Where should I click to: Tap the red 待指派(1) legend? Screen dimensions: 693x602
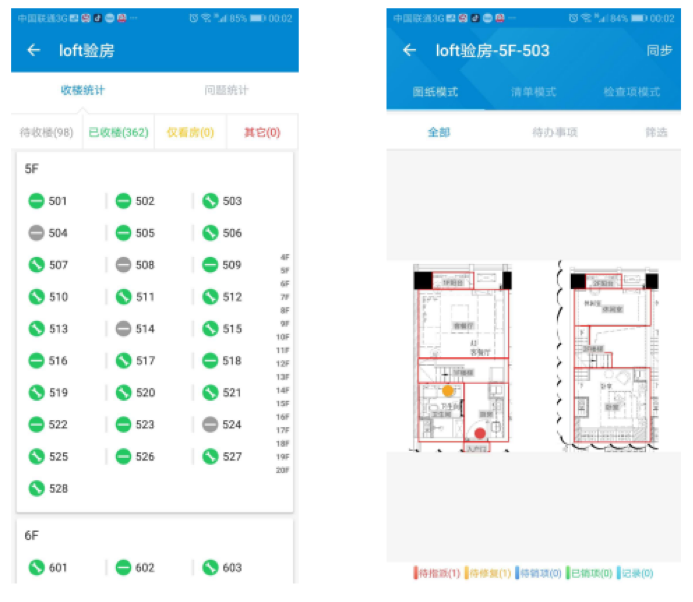(437, 573)
